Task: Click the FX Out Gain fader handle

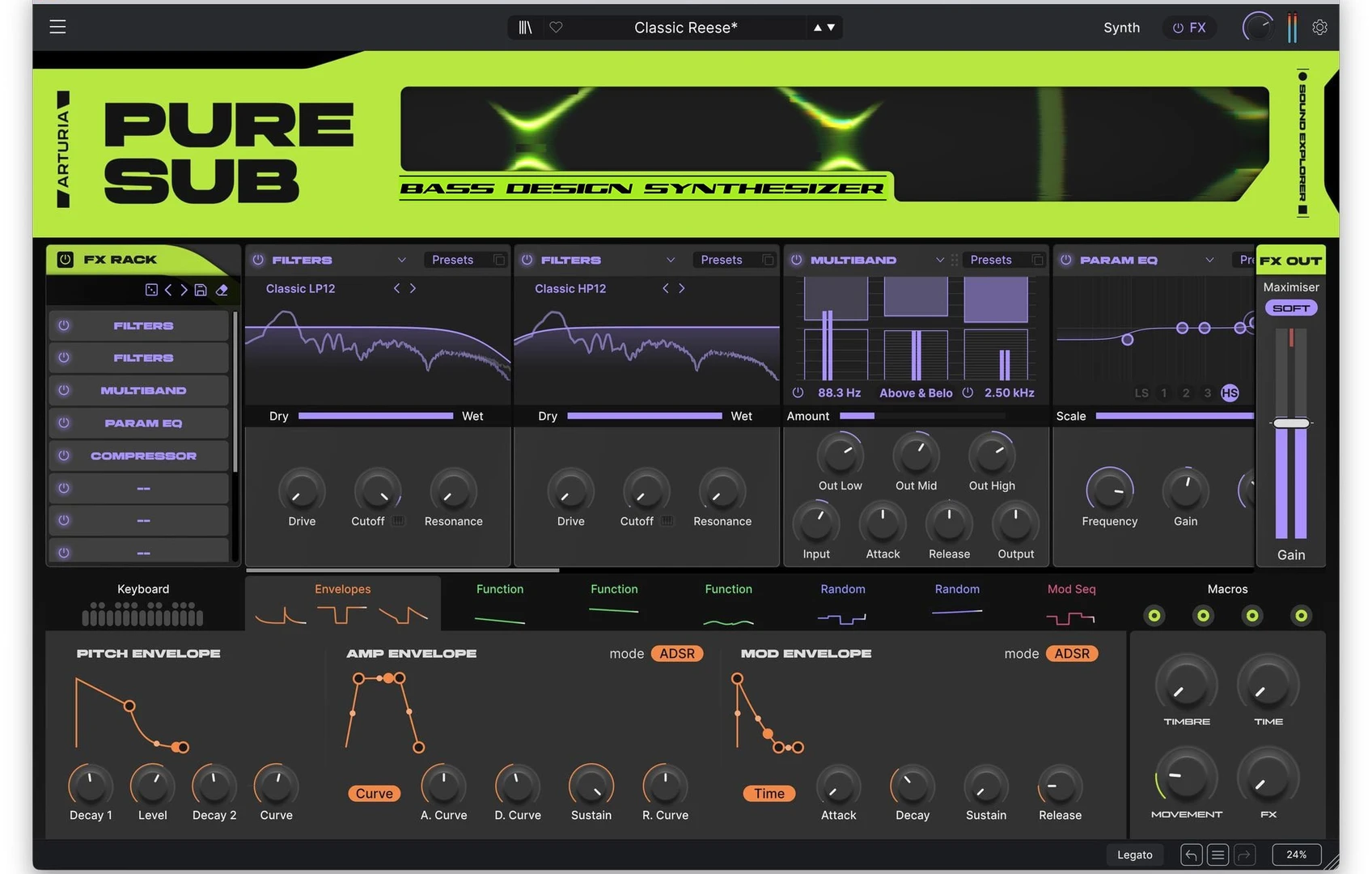Action: (1291, 423)
